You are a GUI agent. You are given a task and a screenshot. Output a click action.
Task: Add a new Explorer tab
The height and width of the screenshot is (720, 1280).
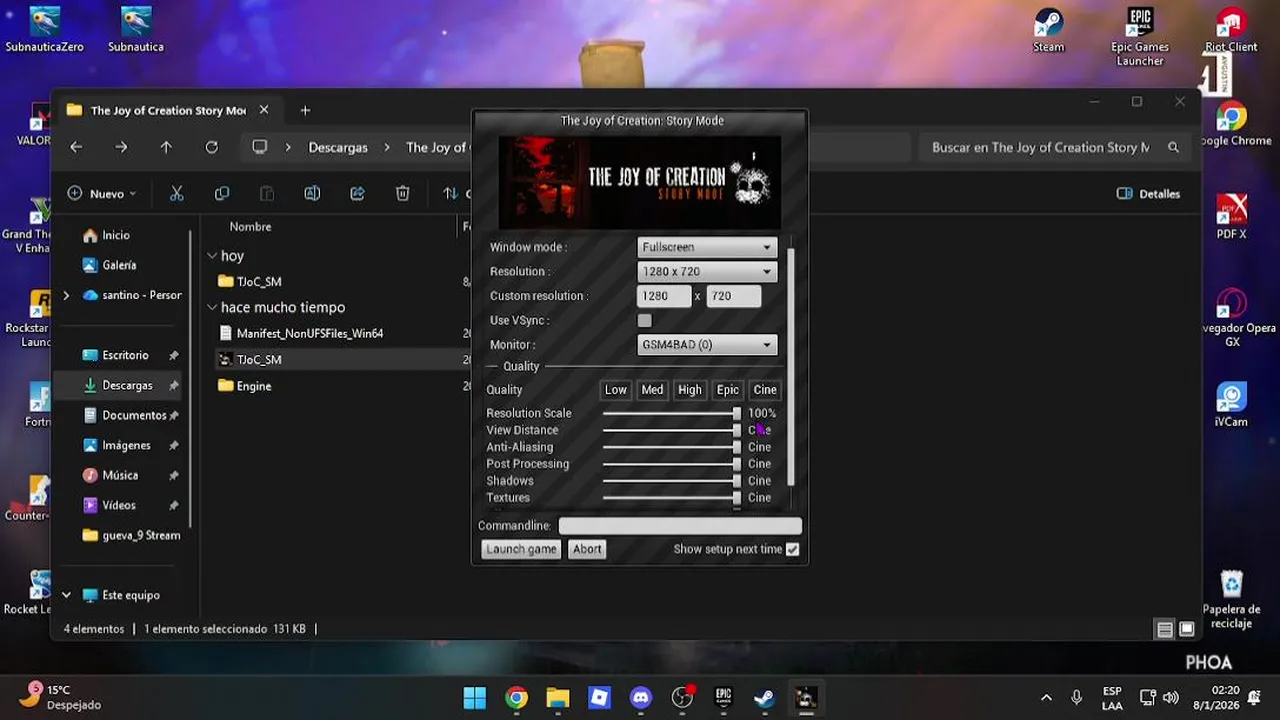point(305,110)
